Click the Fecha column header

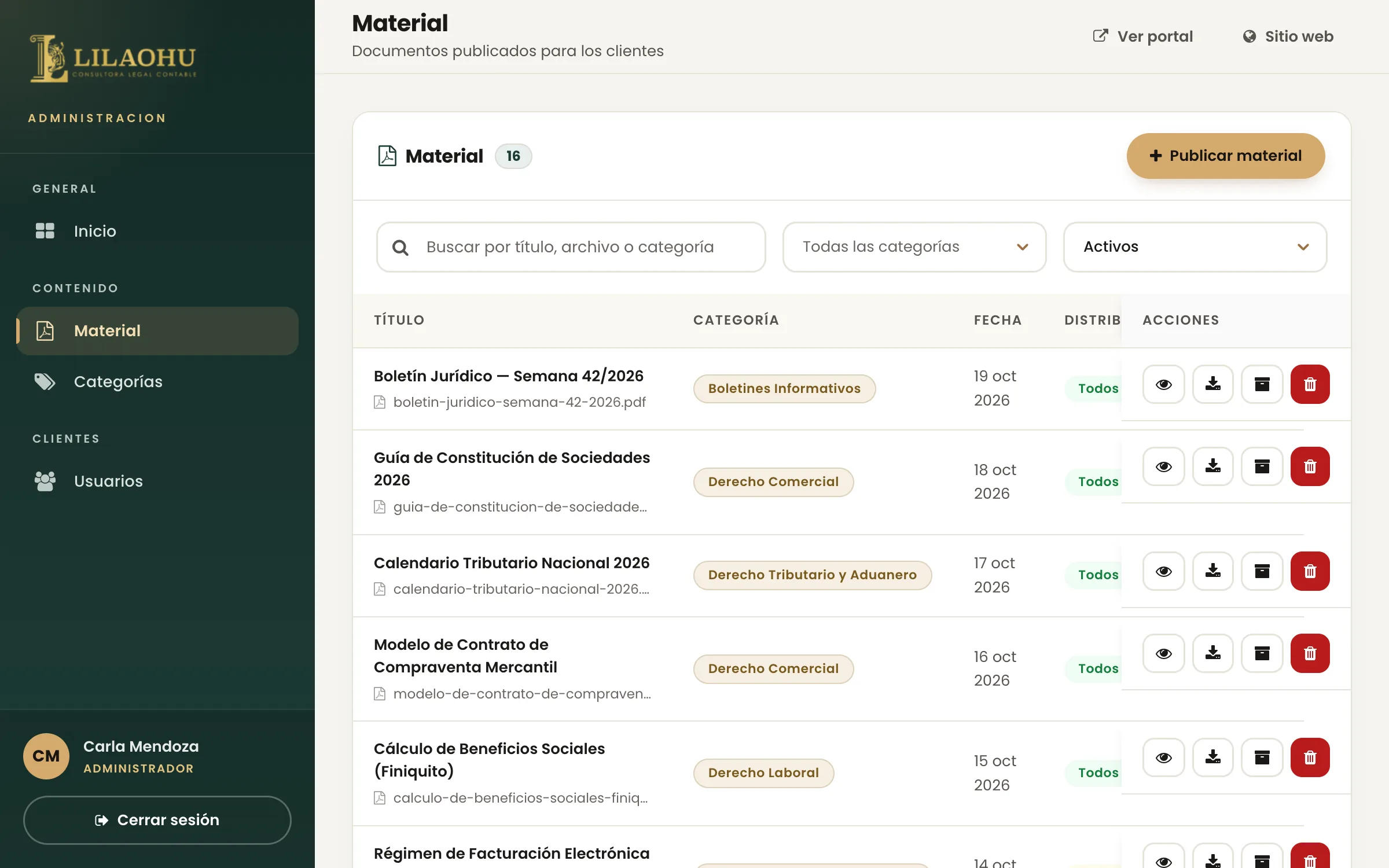pos(998,320)
